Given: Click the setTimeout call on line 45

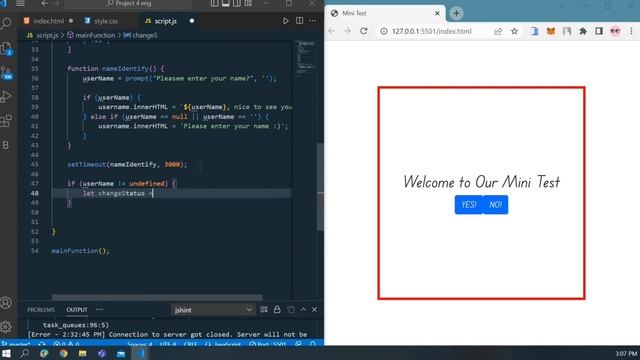Looking at the screenshot, I should coord(127,164).
